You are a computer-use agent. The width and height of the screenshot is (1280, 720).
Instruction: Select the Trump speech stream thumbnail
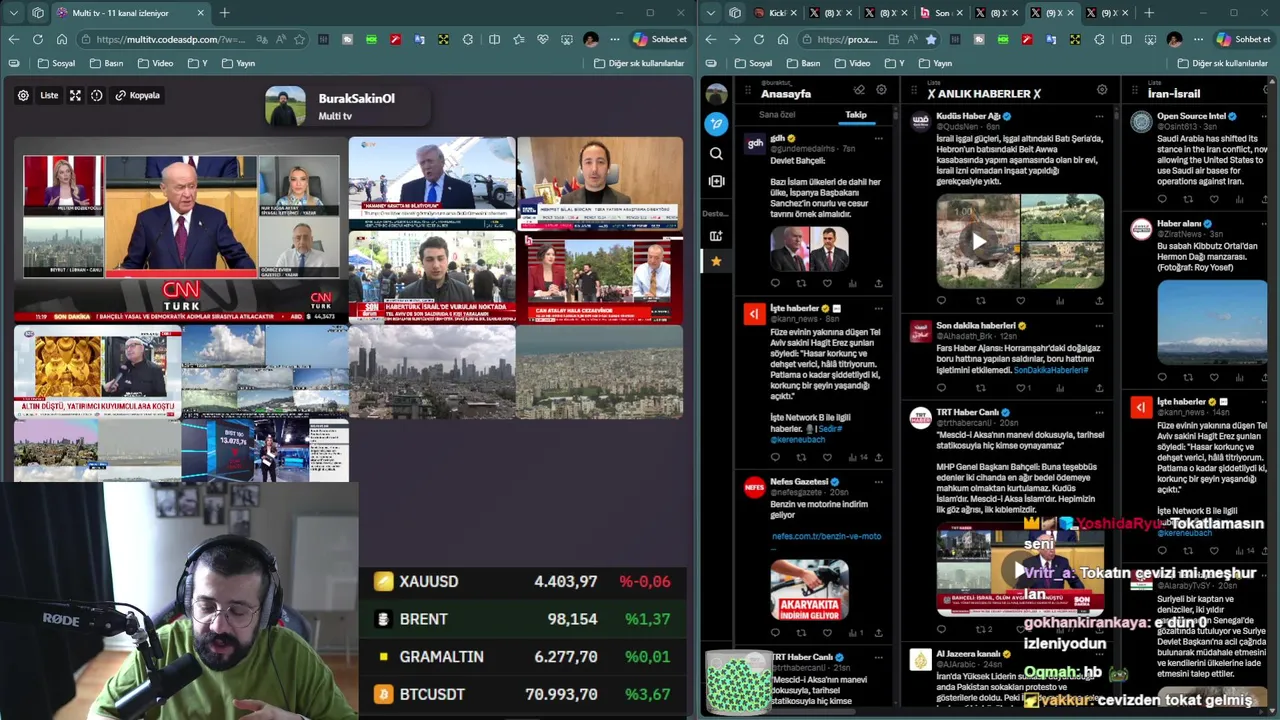[432, 183]
